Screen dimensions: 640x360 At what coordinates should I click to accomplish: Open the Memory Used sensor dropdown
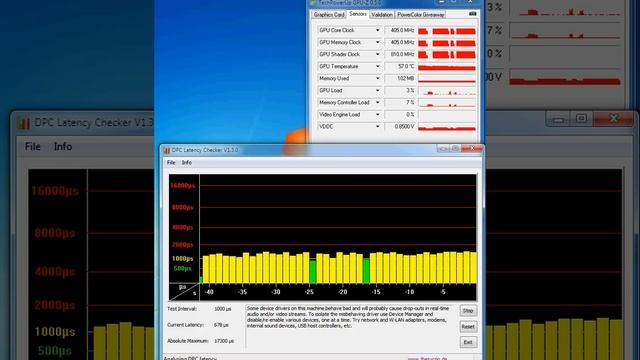[x=377, y=78]
